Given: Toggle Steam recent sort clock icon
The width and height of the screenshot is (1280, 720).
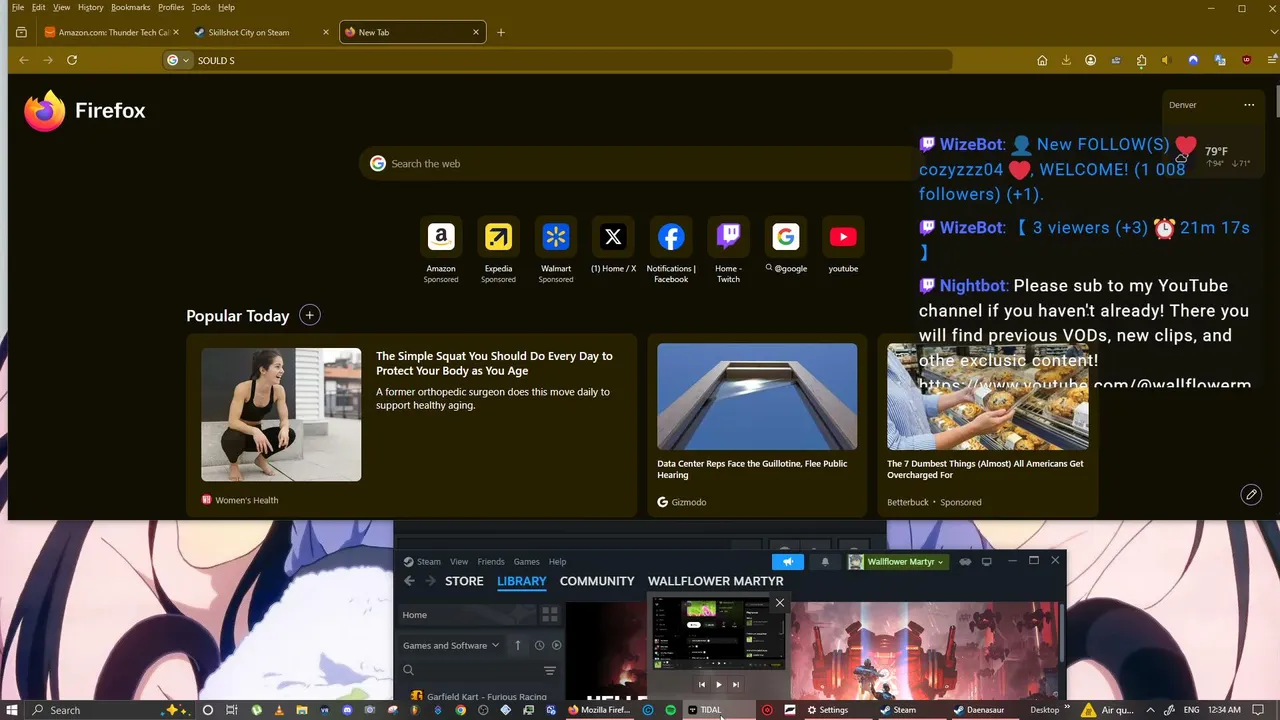Looking at the screenshot, I should point(539,645).
